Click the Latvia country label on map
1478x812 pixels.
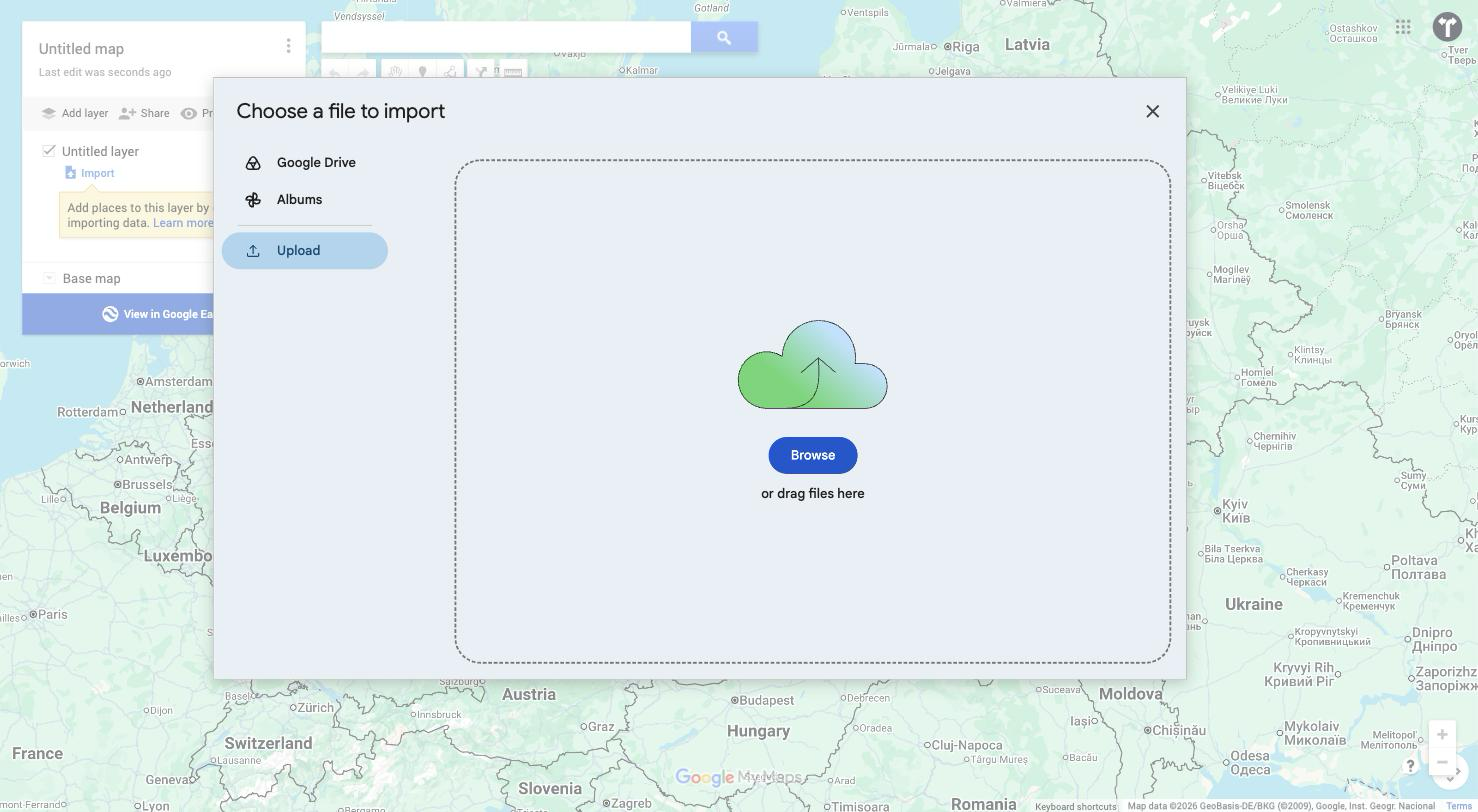pyautogui.click(x=1027, y=44)
